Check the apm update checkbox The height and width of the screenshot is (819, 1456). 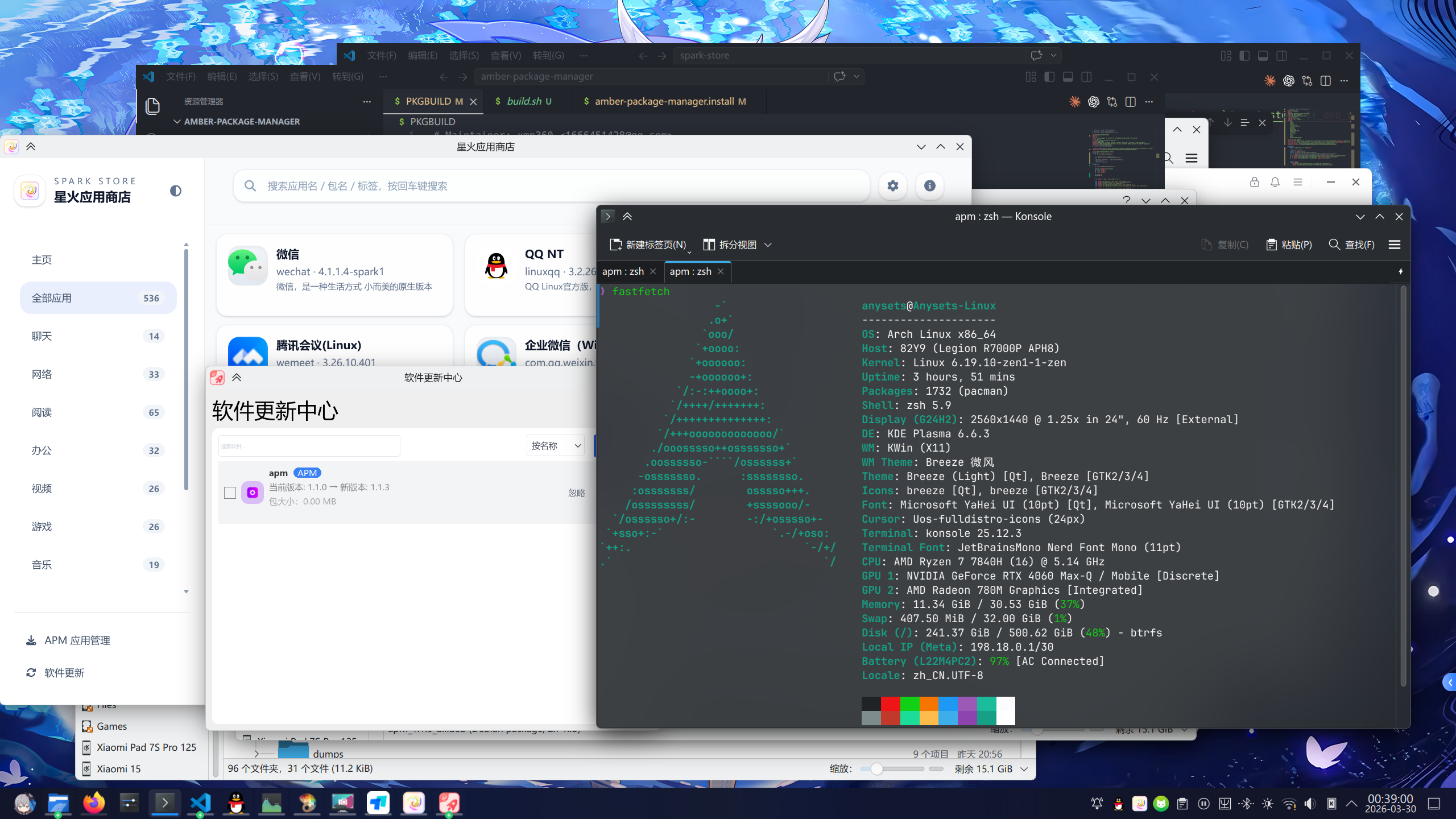coord(230,493)
